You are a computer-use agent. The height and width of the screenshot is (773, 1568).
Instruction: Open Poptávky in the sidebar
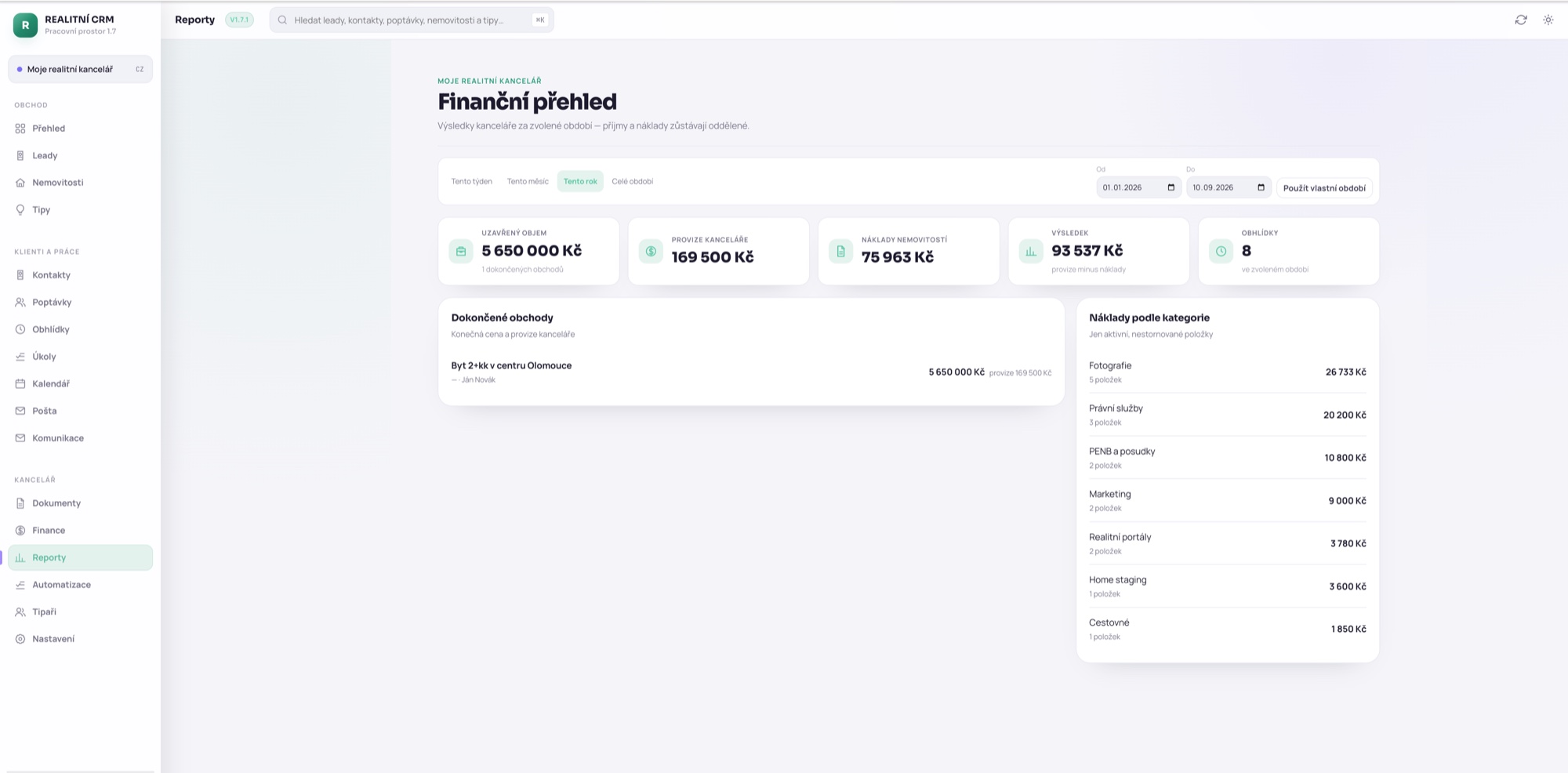click(x=80, y=303)
